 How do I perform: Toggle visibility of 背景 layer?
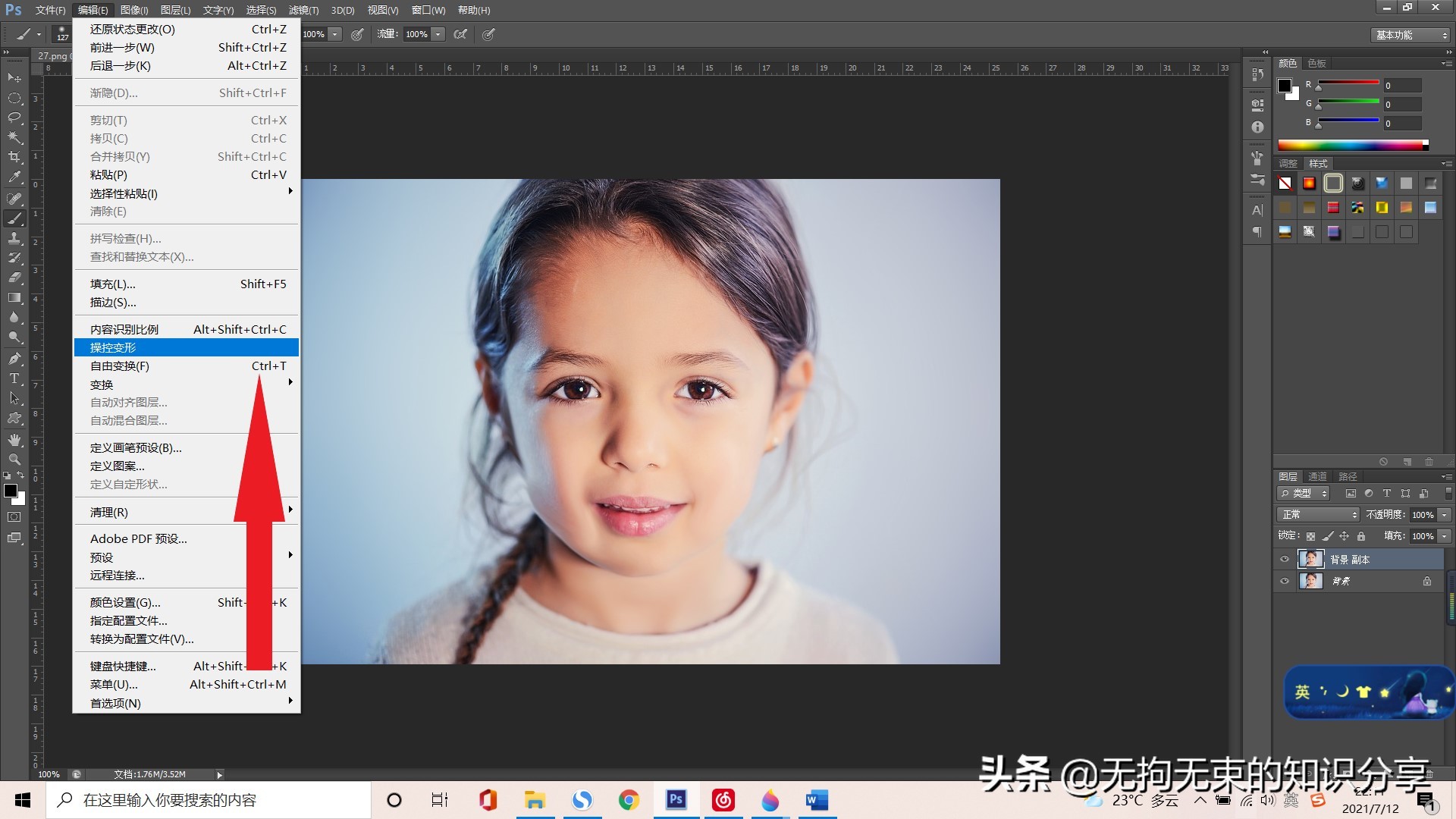point(1285,582)
